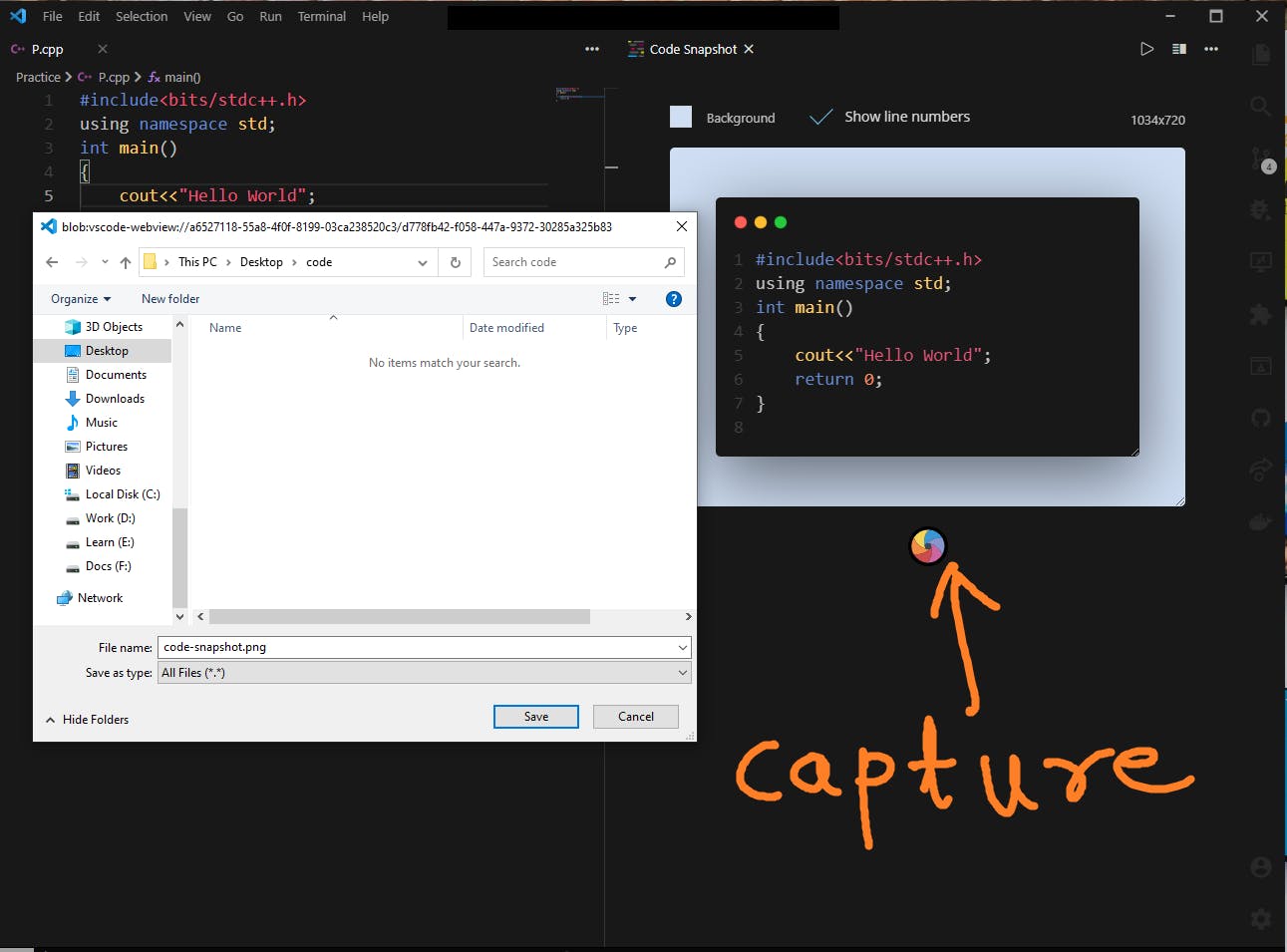Open the File name dropdown arrow

[683, 647]
